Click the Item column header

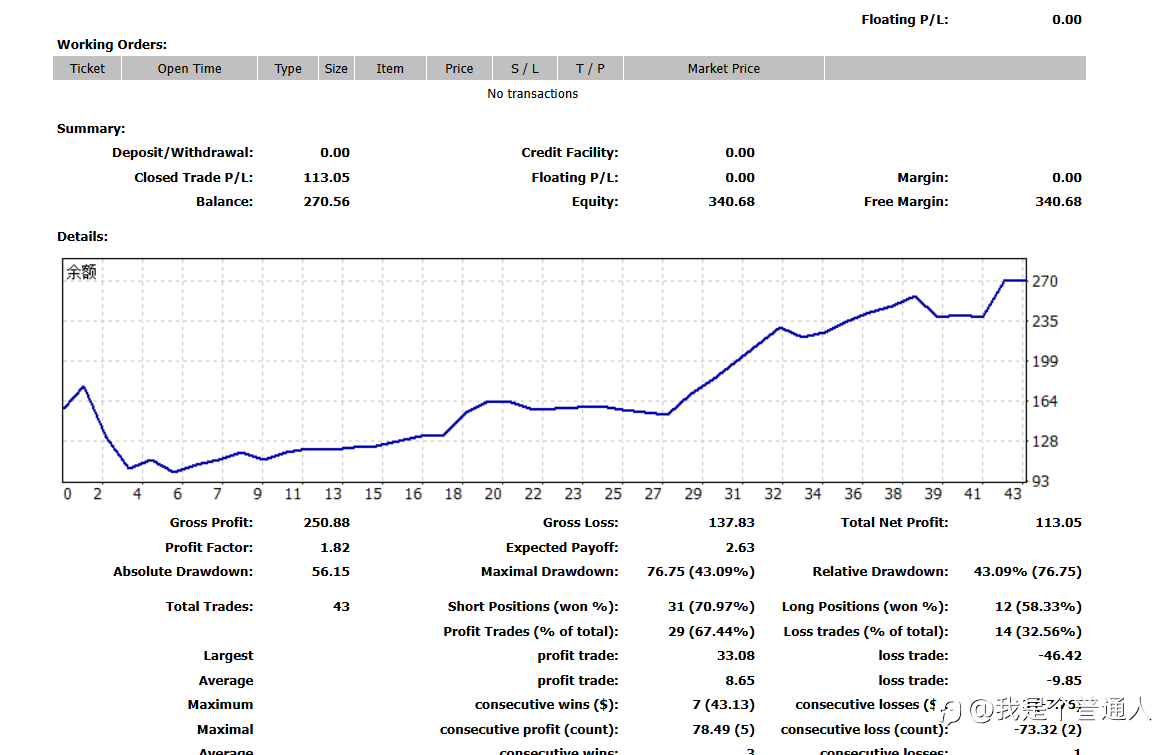tap(390, 68)
